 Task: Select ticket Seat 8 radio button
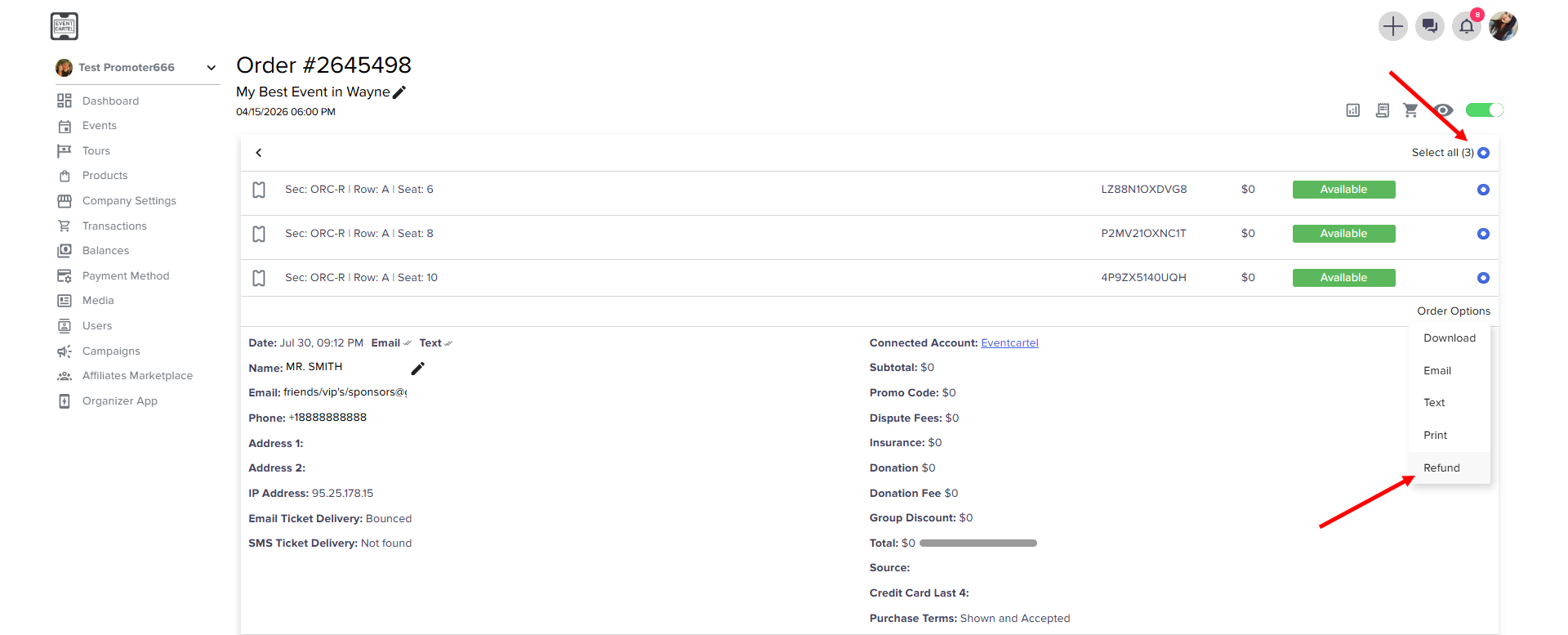[1483, 234]
